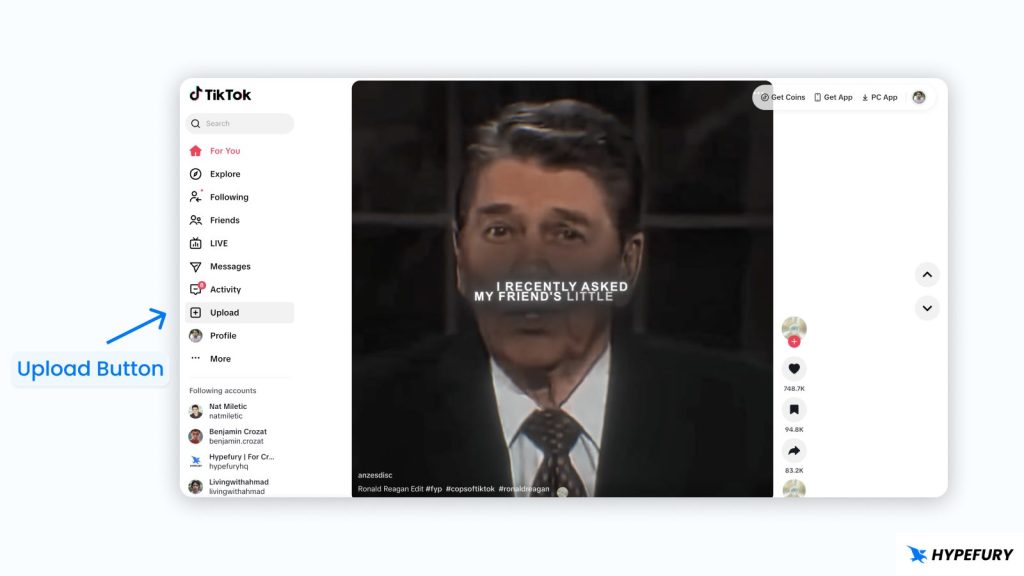The height and width of the screenshot is (576, 1024).
Task: Open the Friends section
Action: point(224,220)
